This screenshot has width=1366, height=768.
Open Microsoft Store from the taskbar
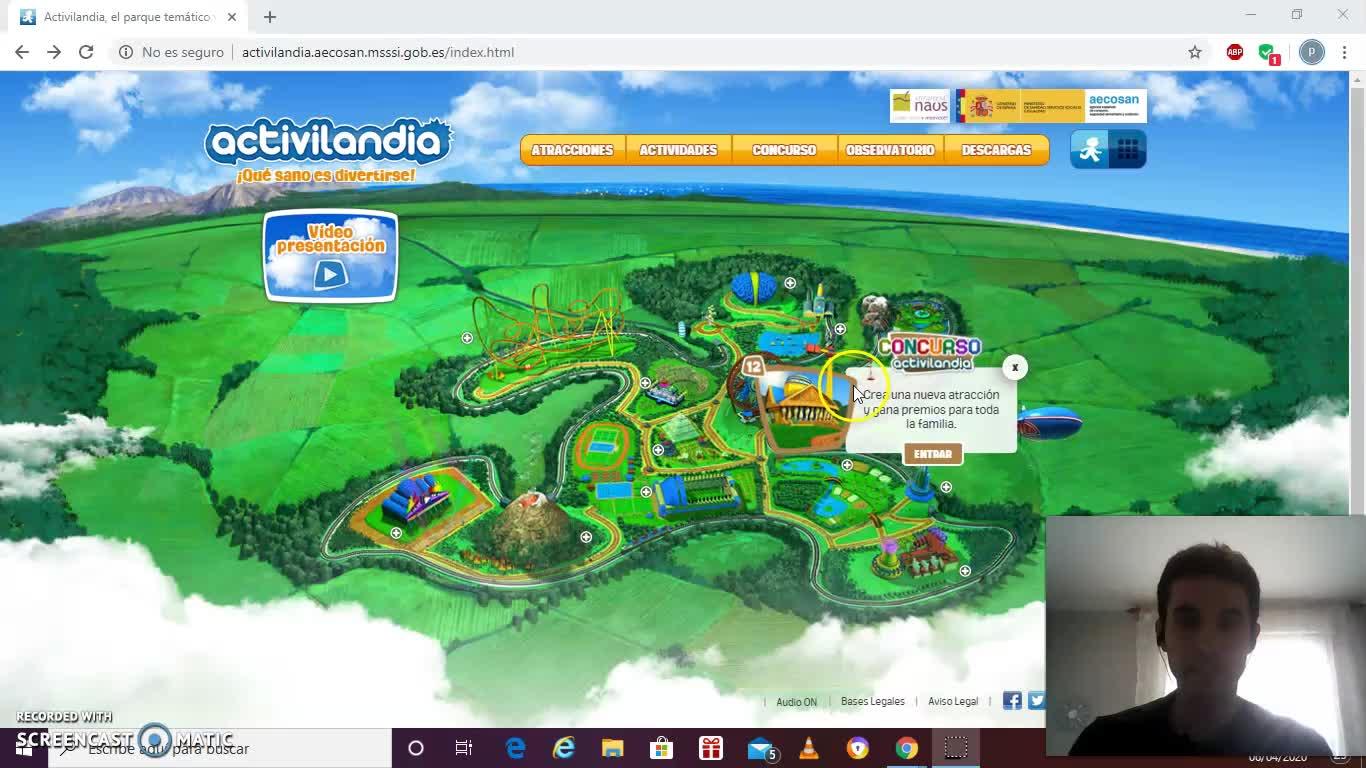tap(662, 748)
